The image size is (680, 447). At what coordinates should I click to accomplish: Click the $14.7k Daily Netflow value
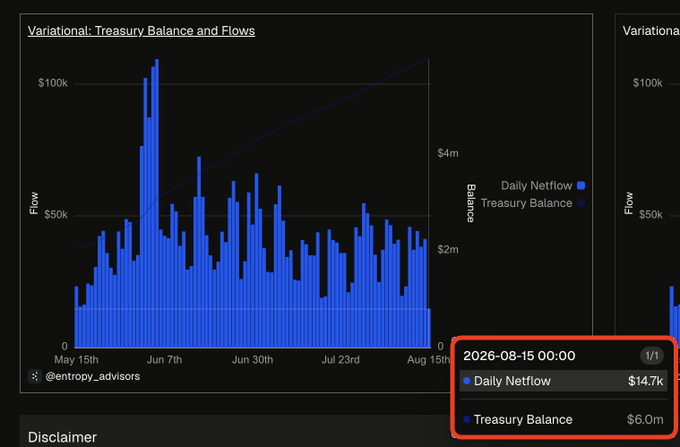645,381
